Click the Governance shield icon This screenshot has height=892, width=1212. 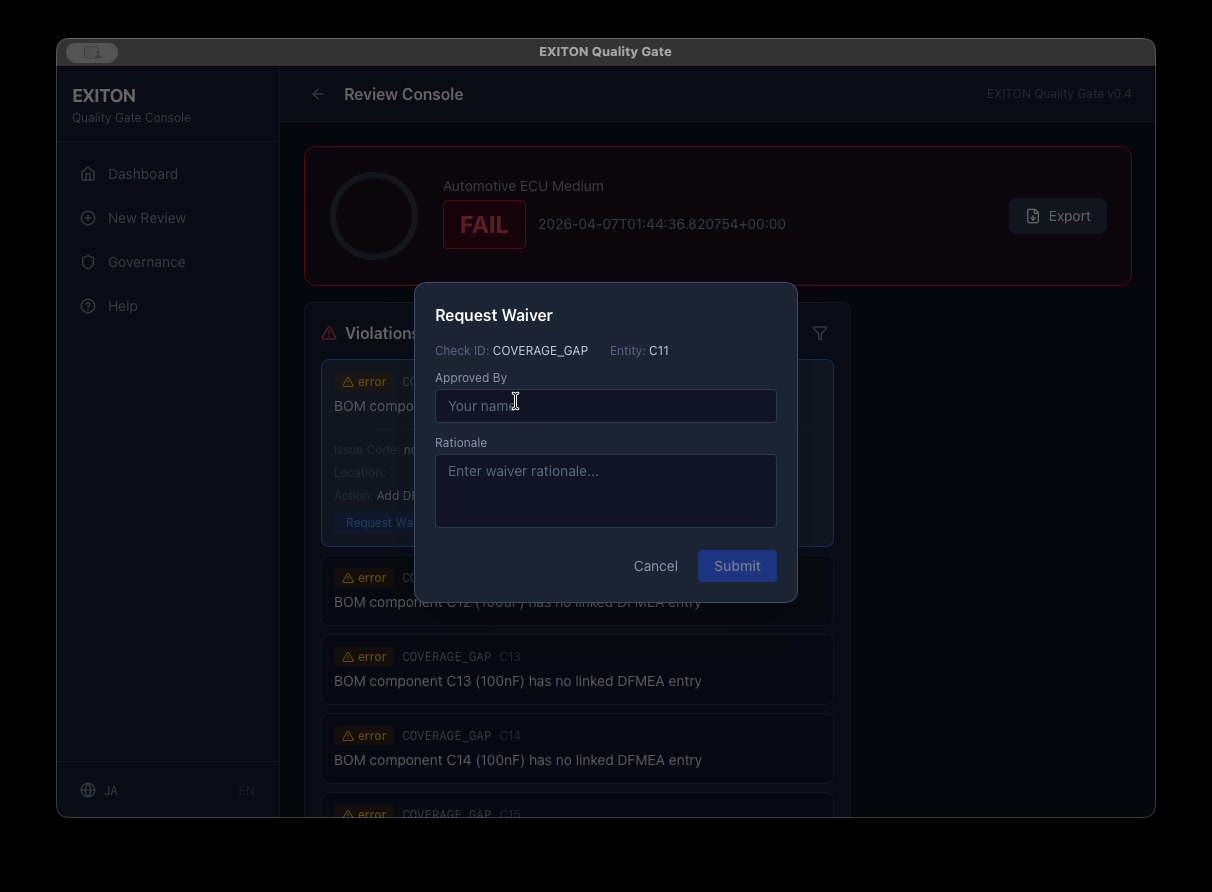[x=88, y=262]
